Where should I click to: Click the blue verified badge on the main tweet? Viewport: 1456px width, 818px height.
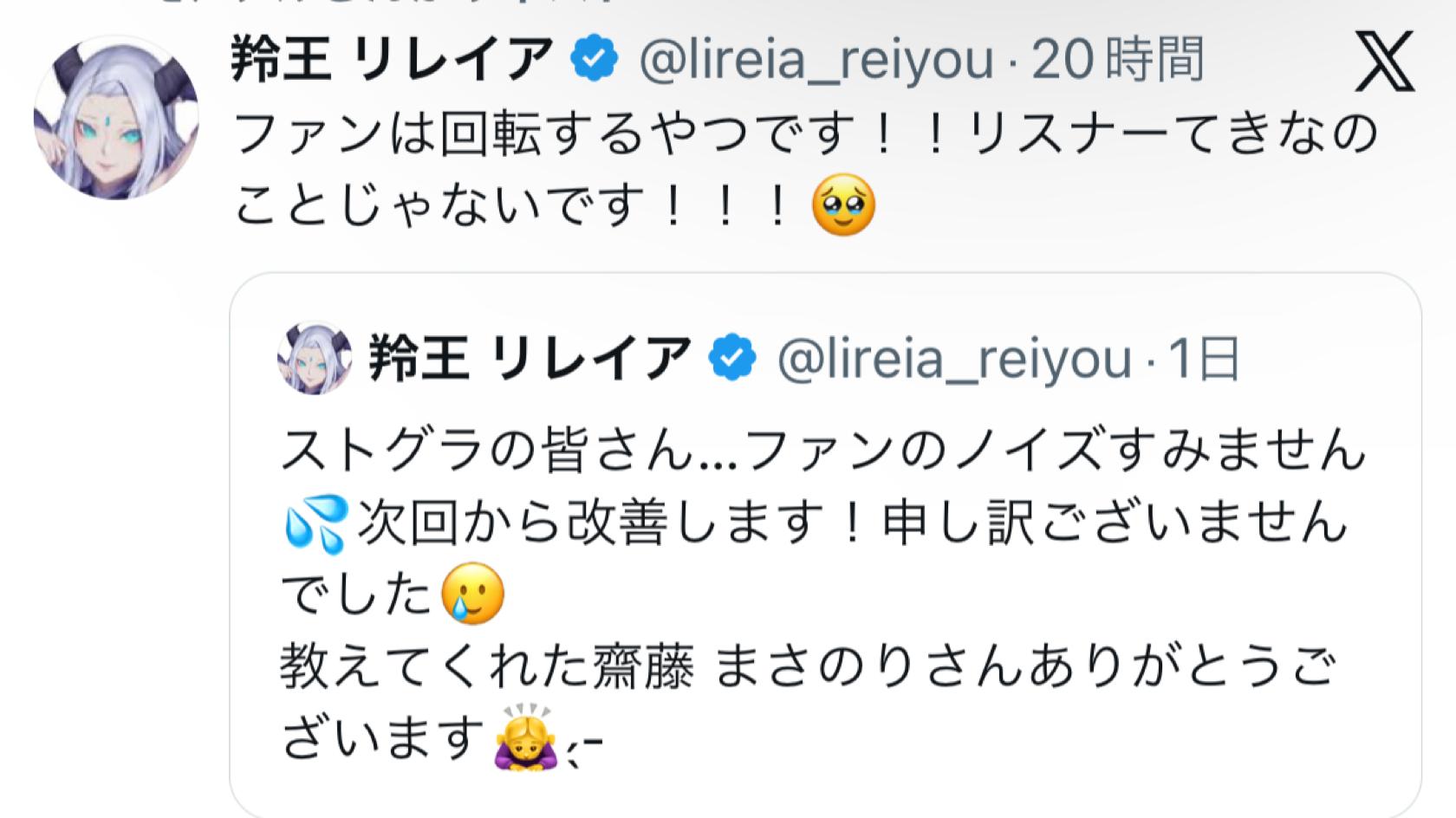click(594, 60)
